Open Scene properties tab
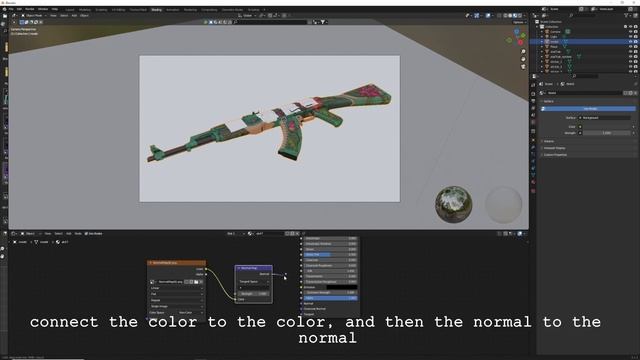 (533, 115)
